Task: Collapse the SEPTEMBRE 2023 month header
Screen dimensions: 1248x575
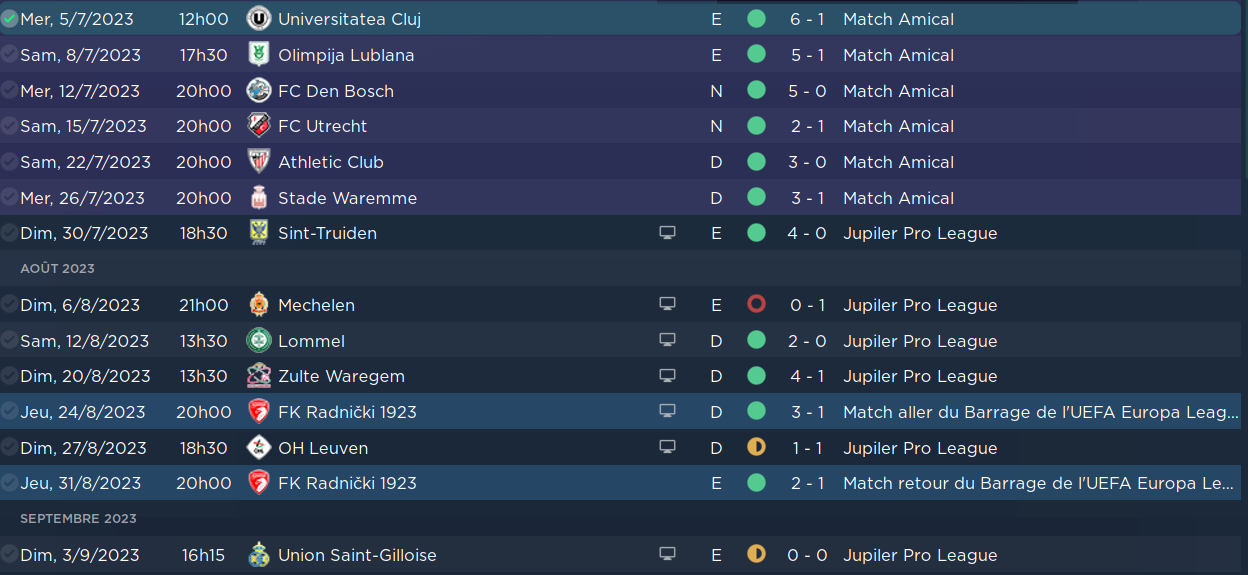Action: 78,519
